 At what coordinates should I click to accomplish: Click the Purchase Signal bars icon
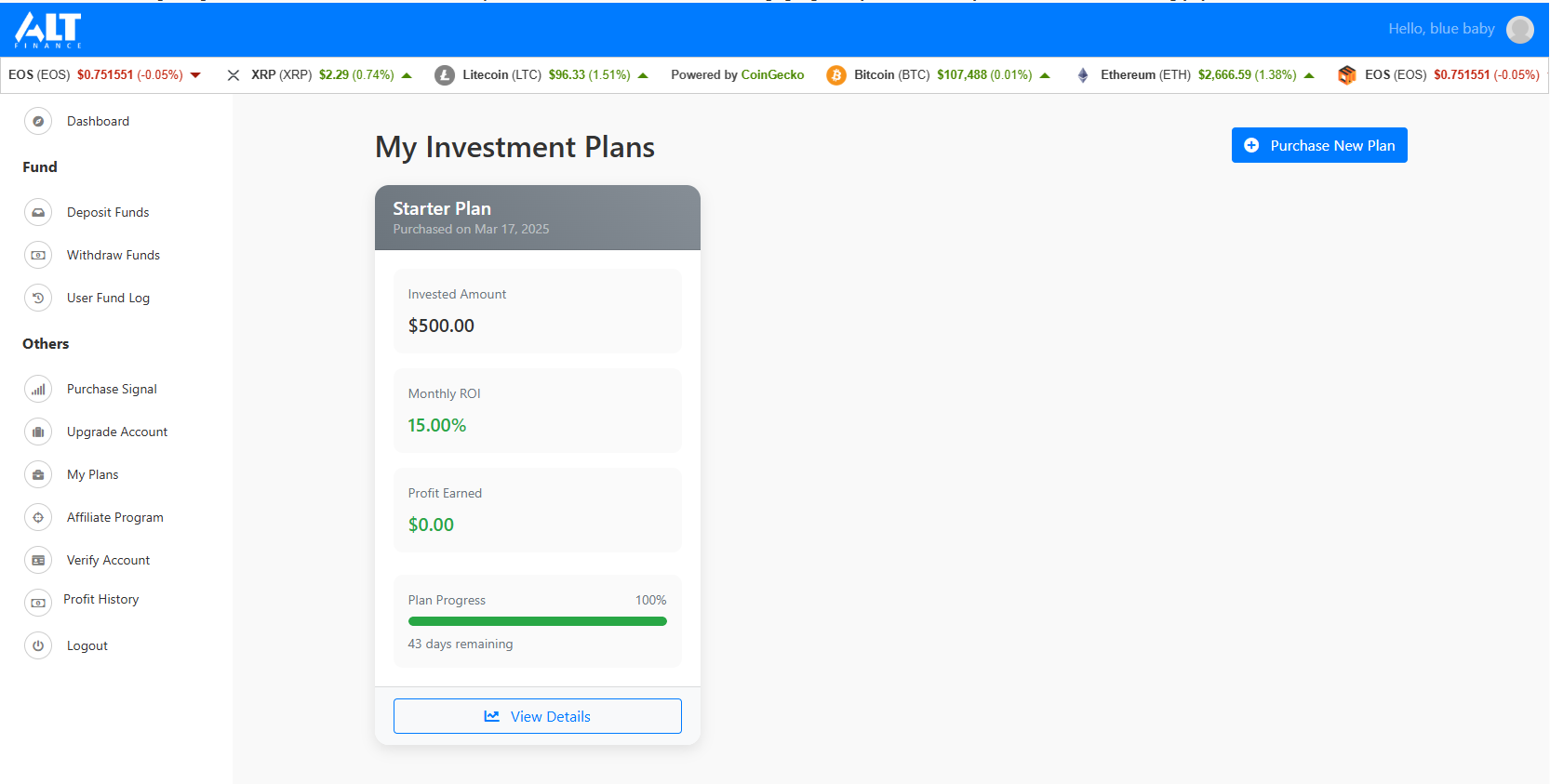click(38, 389)
